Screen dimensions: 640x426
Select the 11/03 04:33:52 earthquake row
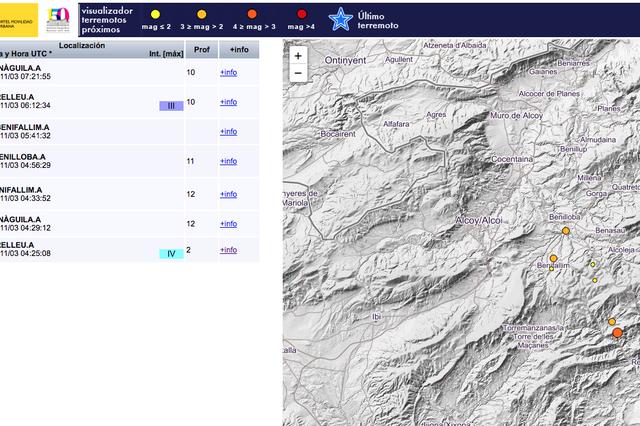(x=129, y=194)
